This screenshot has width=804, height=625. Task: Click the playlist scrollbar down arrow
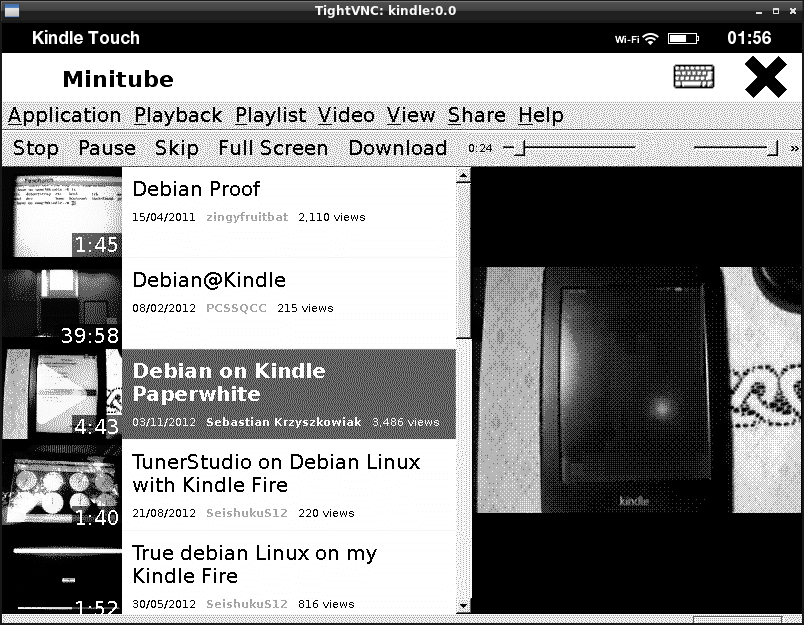pyautogui.click(x=463, y=606)
